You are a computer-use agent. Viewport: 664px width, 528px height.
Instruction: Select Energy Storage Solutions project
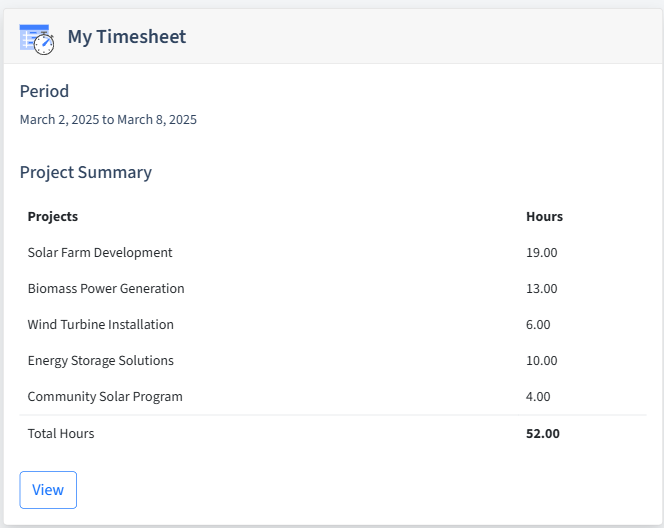100,360
